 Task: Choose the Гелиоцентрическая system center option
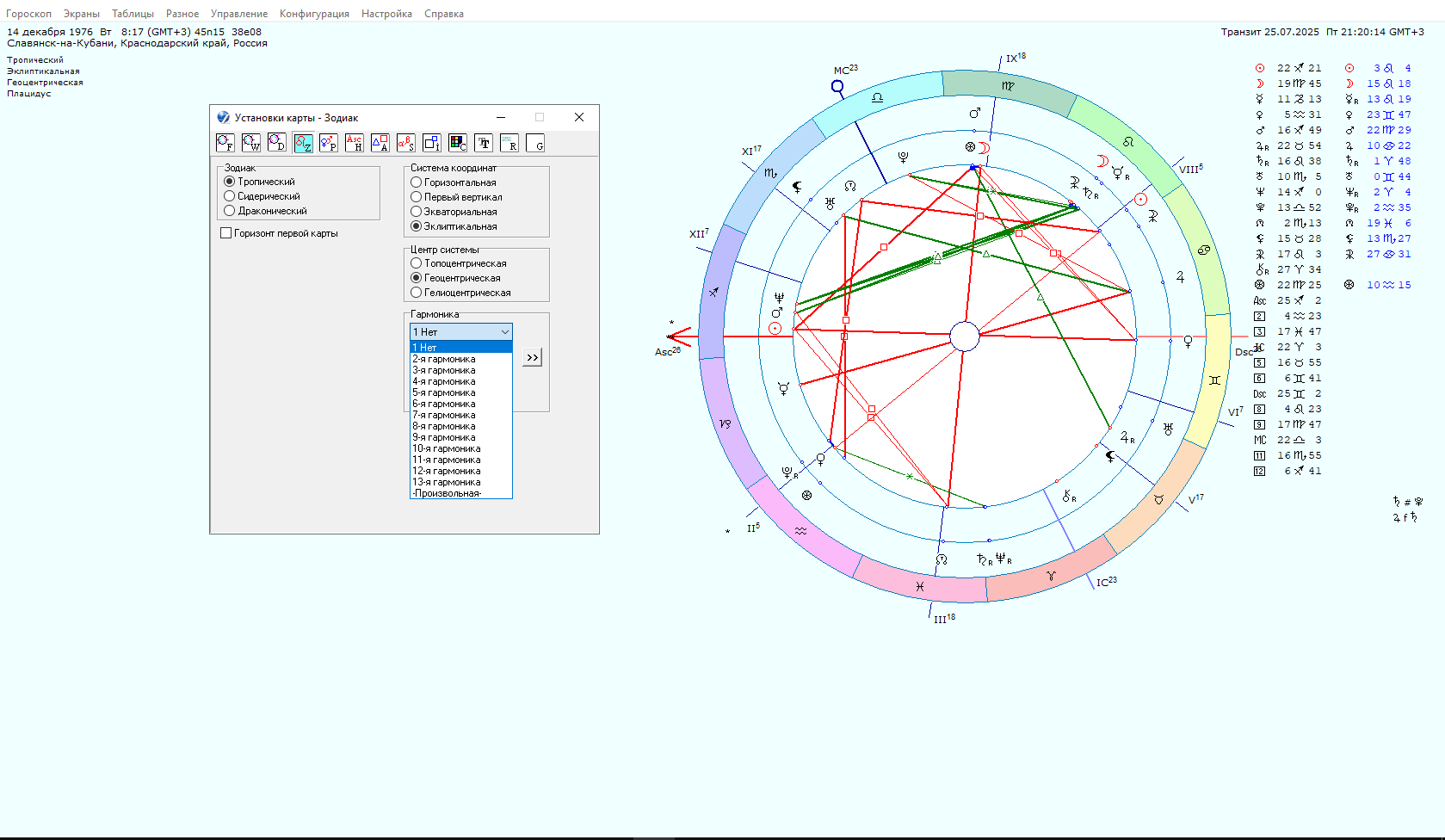click(x=417, y=293)
